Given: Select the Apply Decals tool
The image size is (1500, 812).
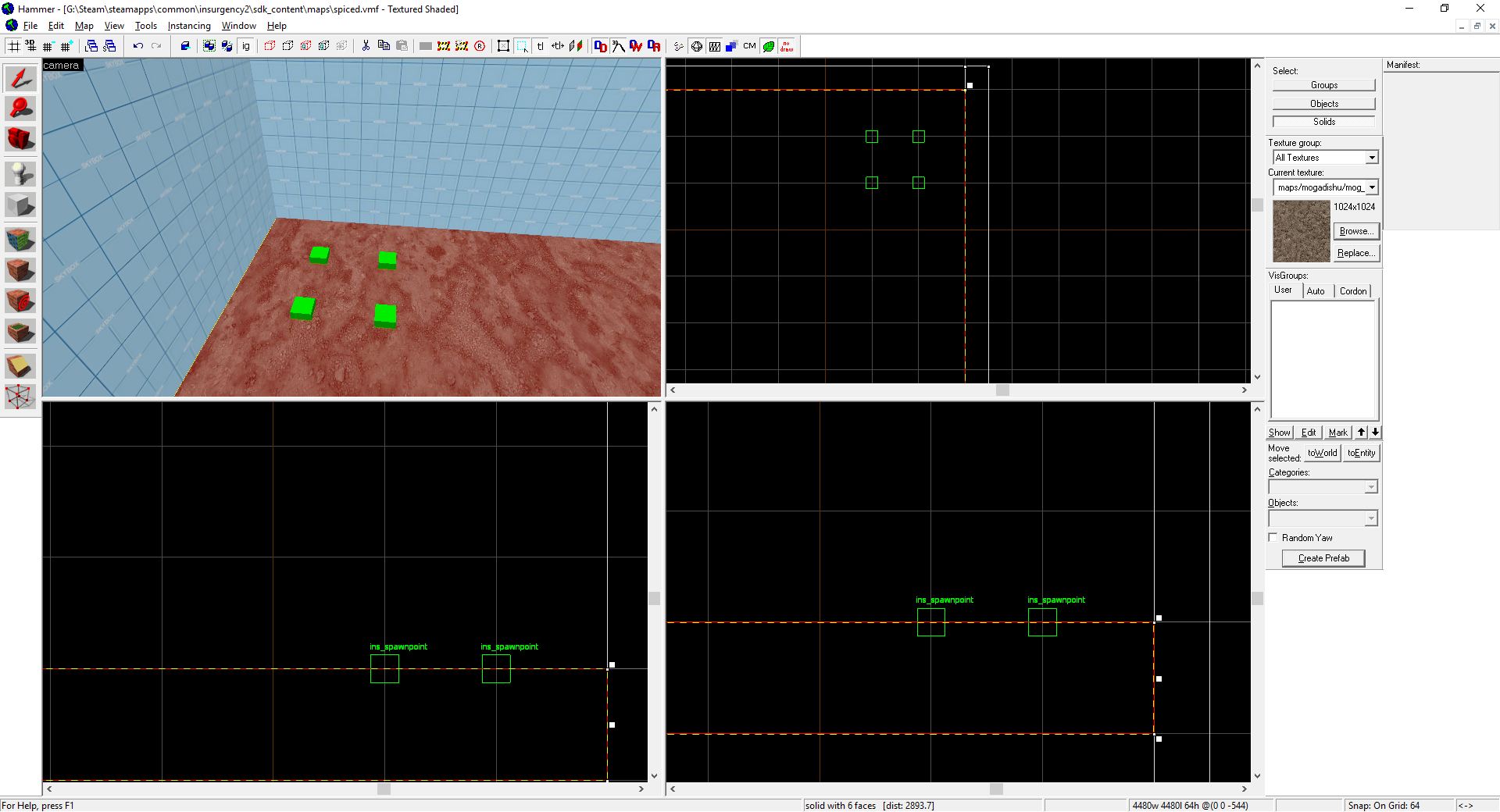Looking at the screenshot, I should point(20,301).
